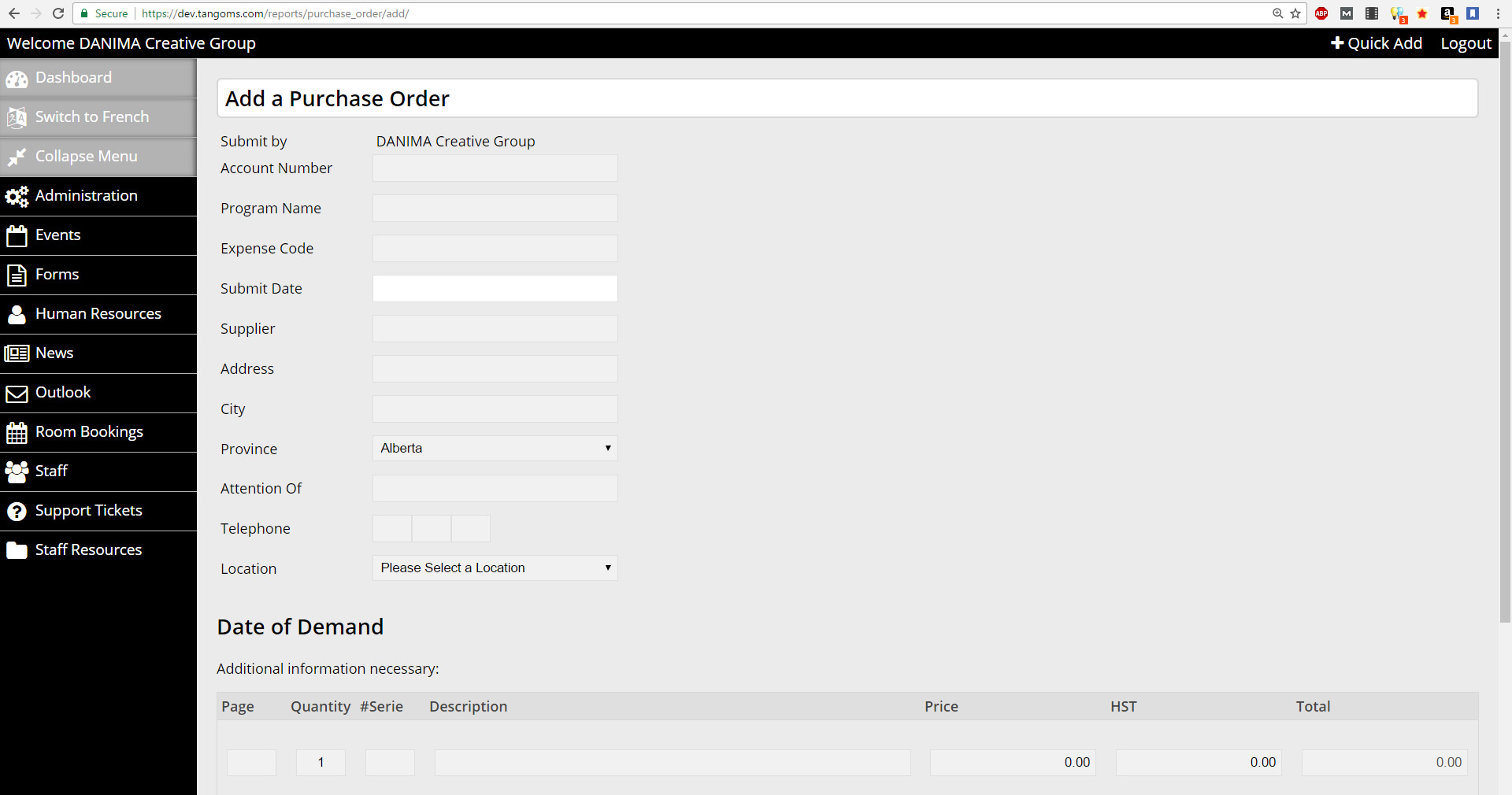Screen dimensions: 1512x795
Task: Click the browser address bar URL
Action: pyautogui.click(x=275, y=13)
